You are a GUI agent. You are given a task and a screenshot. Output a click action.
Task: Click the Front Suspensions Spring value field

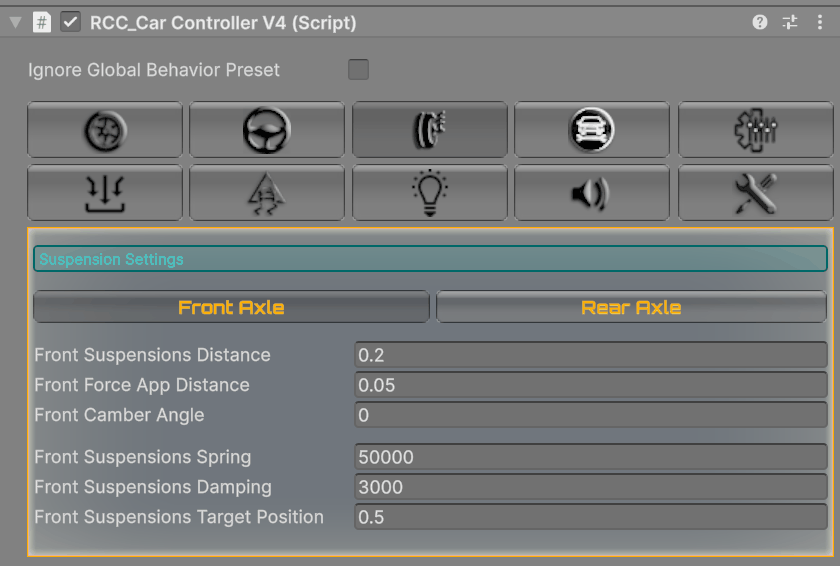pos(591,457)
